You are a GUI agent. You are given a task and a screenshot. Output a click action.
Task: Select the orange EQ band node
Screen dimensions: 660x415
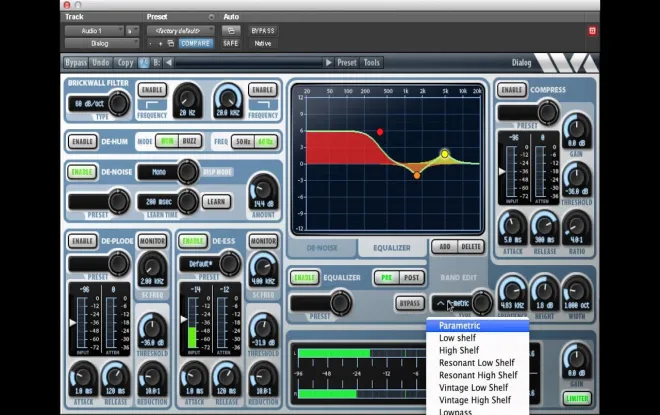tap(417, 175)
